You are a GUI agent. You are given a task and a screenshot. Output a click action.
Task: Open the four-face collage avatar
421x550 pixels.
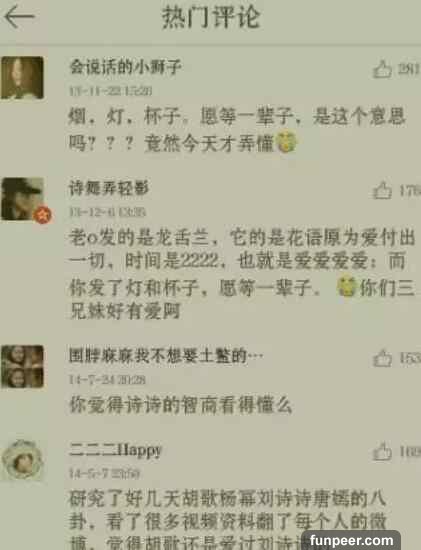(x=22, y=367)
